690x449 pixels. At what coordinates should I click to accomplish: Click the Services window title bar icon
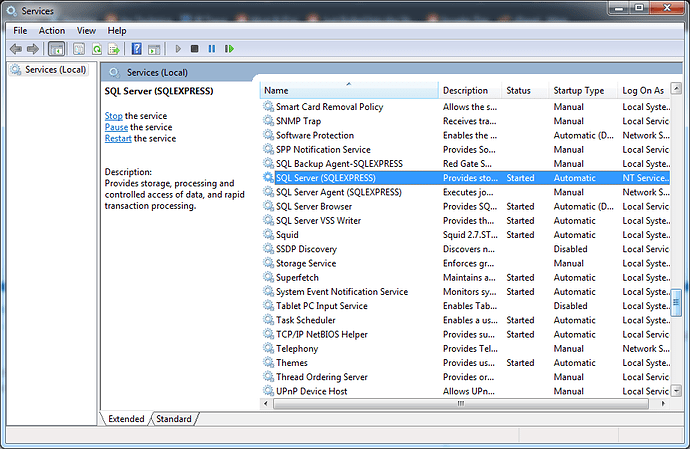[x=12, y=11]
